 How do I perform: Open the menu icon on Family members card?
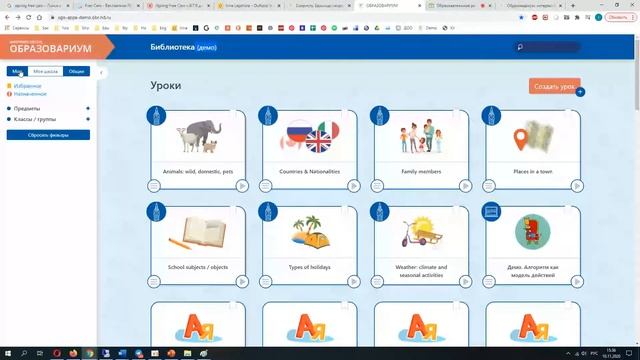point(377,186)
